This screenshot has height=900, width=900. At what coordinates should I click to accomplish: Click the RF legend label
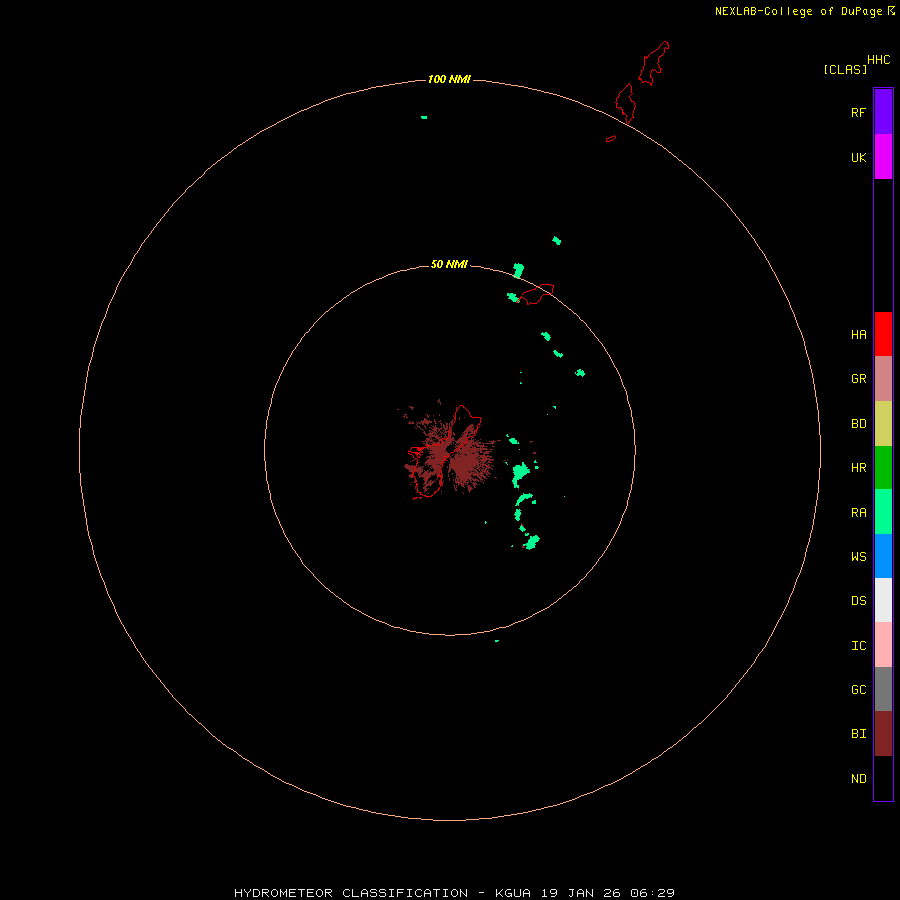click(859, 112)
